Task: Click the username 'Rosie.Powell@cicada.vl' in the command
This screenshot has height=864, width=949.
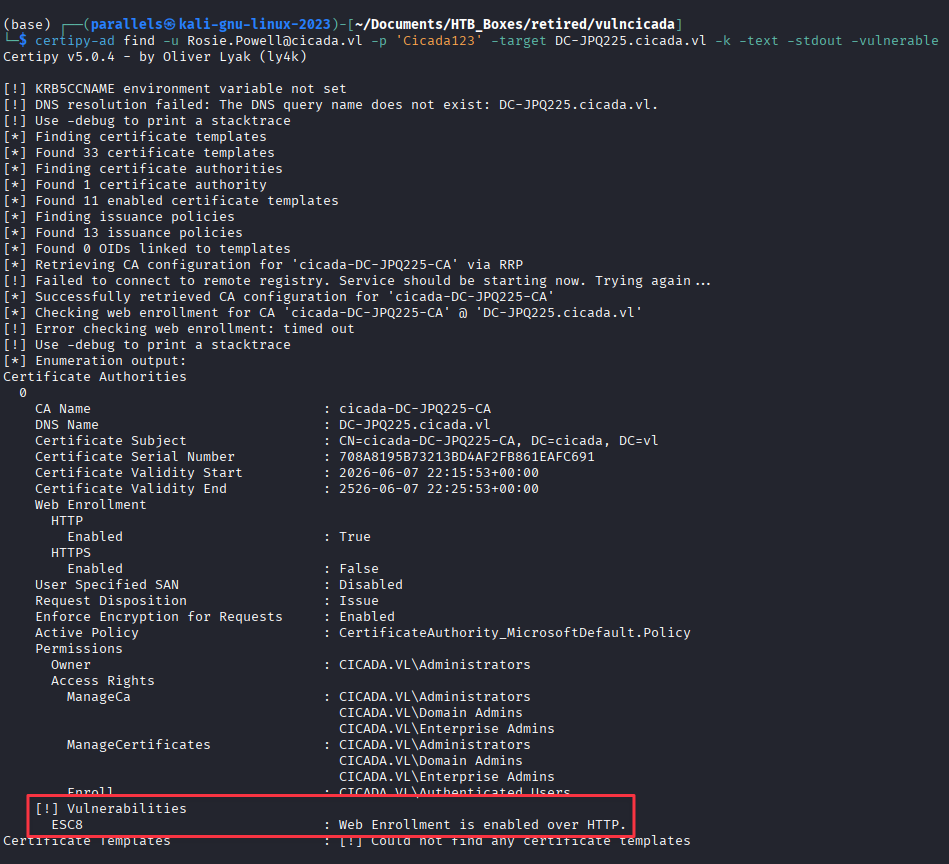Action: coord(274,41)
